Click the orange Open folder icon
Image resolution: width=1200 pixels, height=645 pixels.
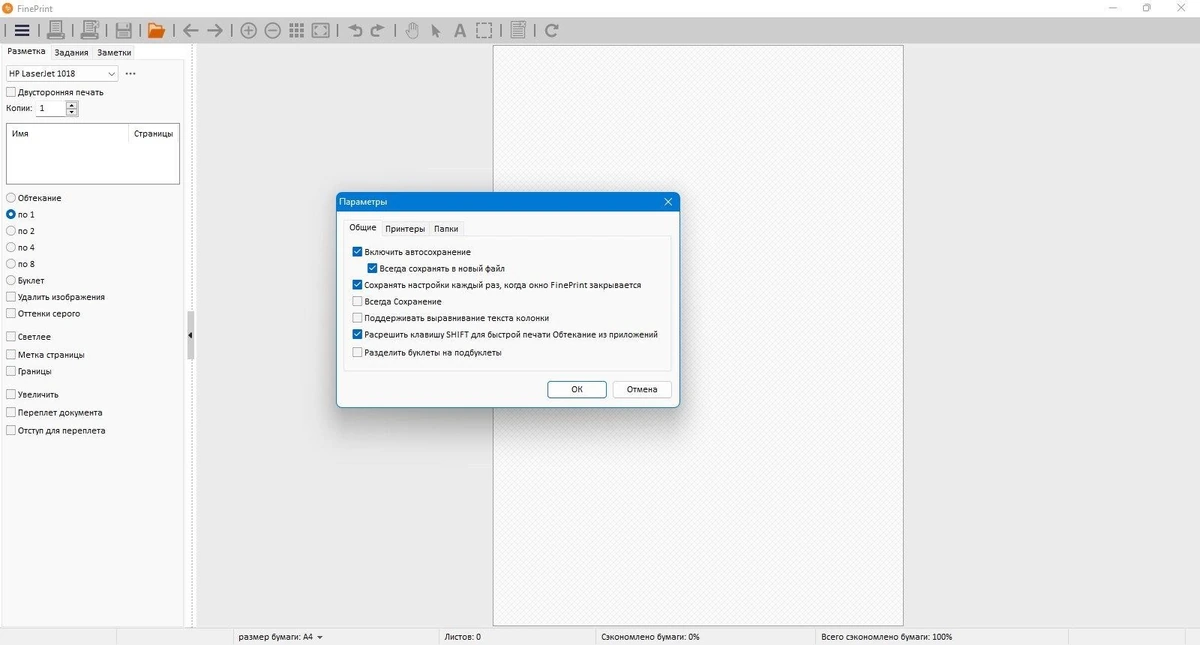(157, 30)
